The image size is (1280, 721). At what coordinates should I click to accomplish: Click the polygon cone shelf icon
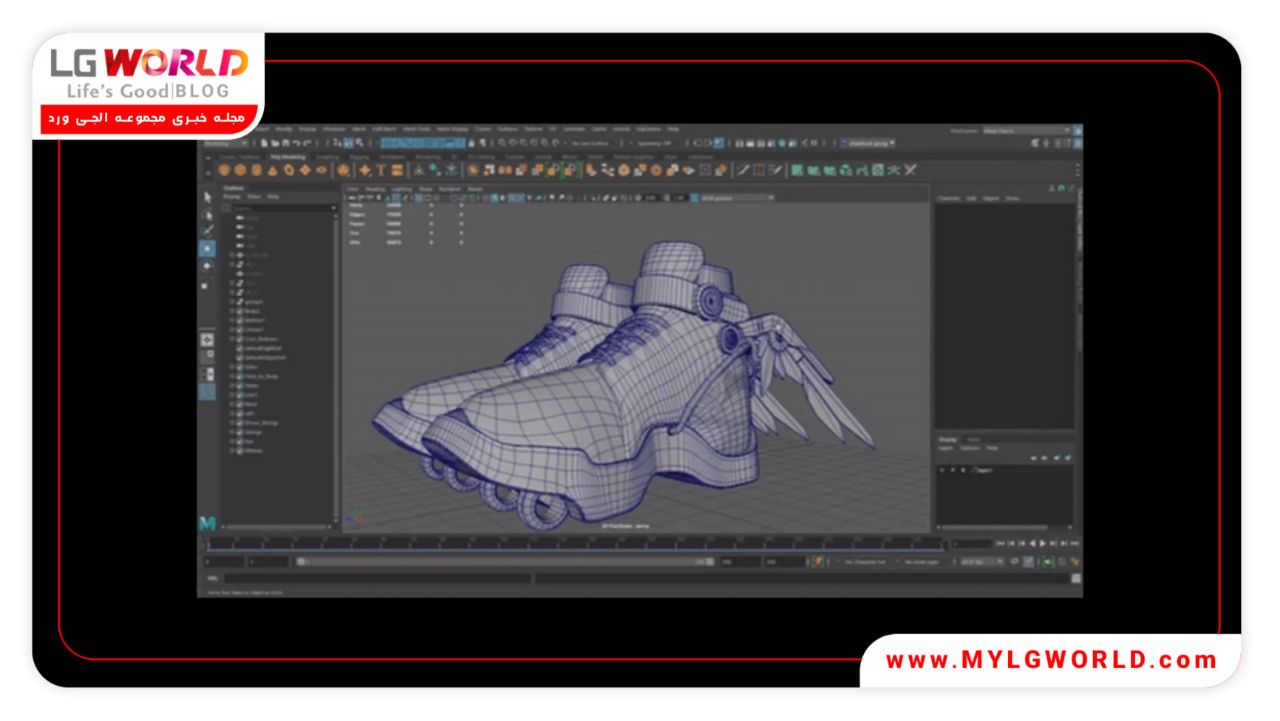[x=272, y=170]
